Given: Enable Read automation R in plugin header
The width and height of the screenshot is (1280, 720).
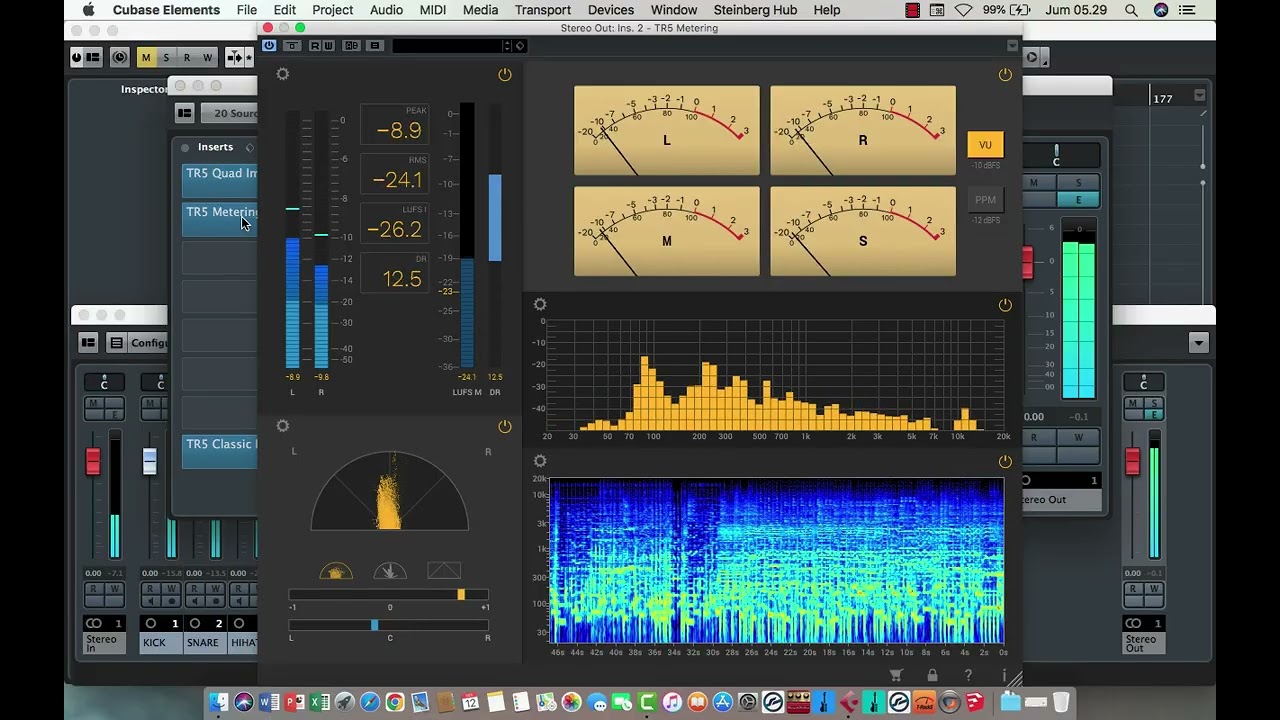Looking at the screenshot, I should tap(315, 46).
